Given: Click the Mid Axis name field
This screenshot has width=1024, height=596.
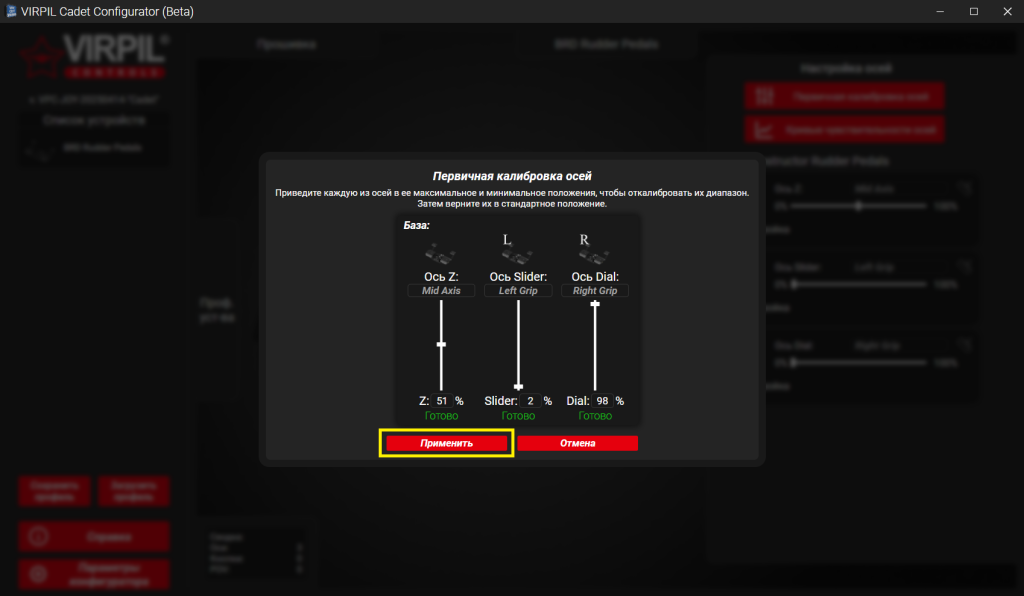Looking at the screenshot, I should (441, 290).
